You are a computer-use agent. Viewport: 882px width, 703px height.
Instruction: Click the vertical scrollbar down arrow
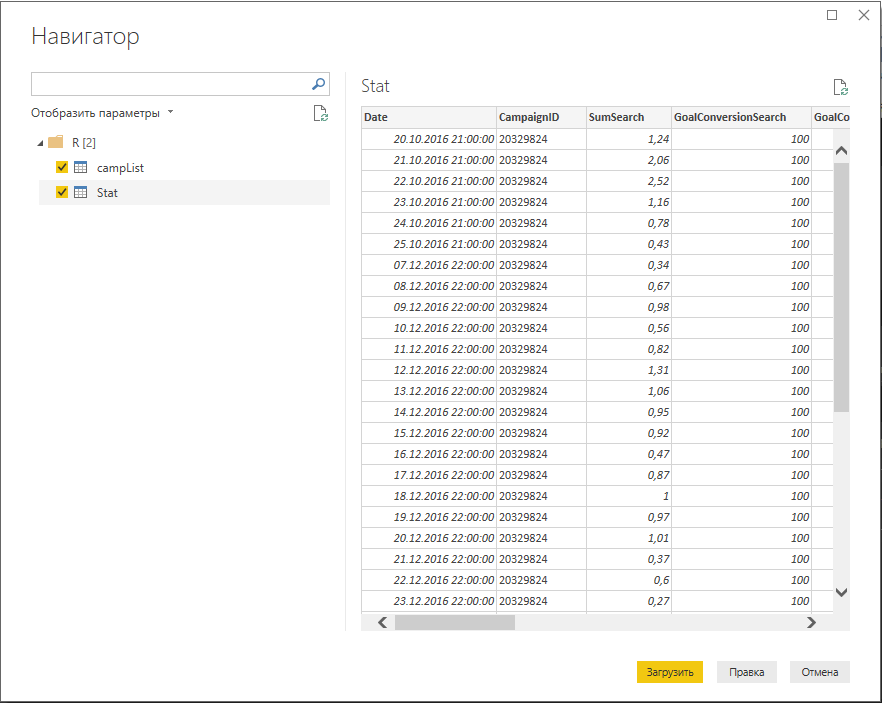click(842, 592)
